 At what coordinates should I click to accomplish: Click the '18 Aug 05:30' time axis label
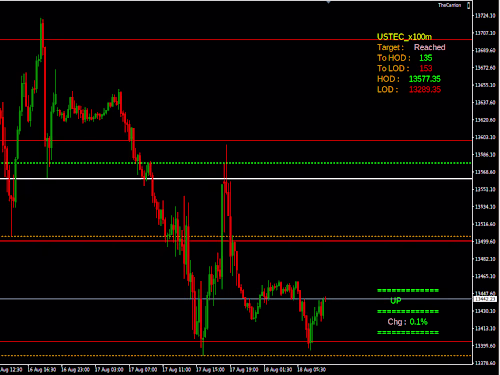pos(312,369)
